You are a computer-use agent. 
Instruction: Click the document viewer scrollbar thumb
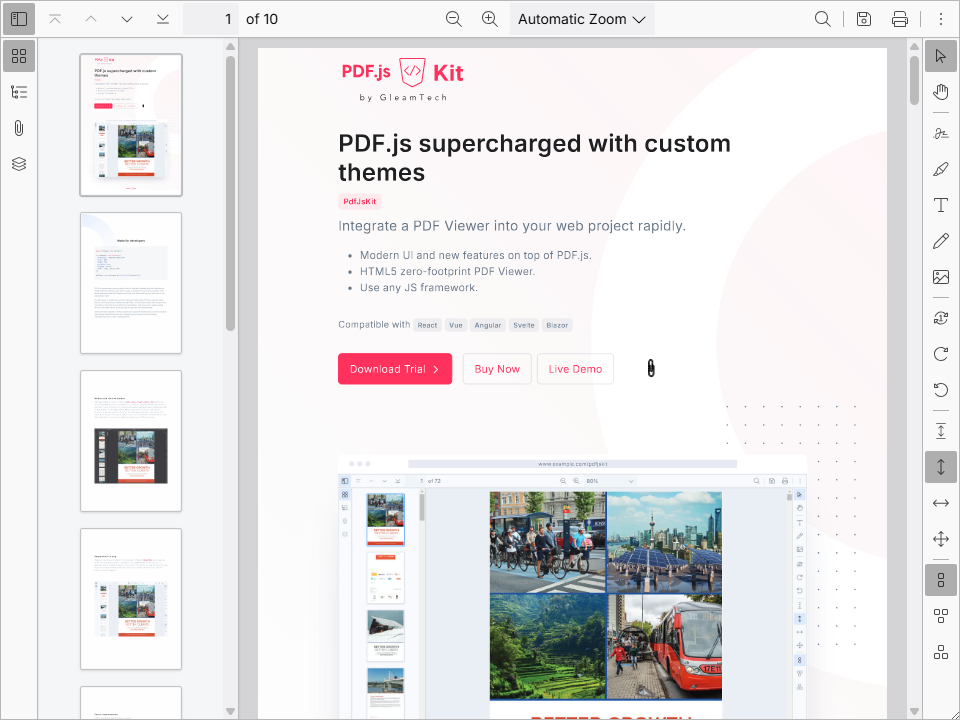tap(915, 80)
